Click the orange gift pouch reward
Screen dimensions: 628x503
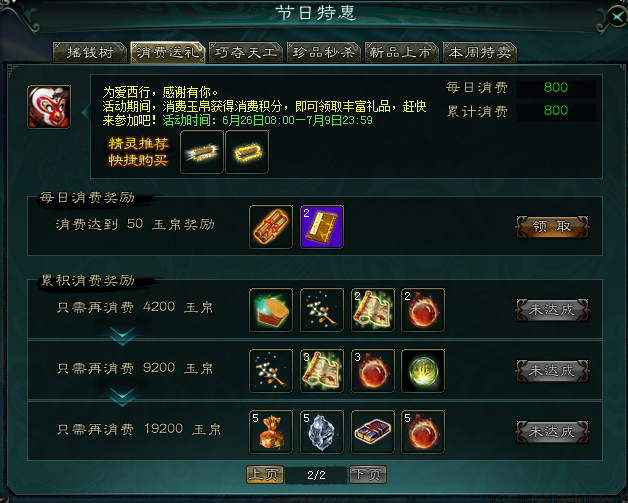271,431
